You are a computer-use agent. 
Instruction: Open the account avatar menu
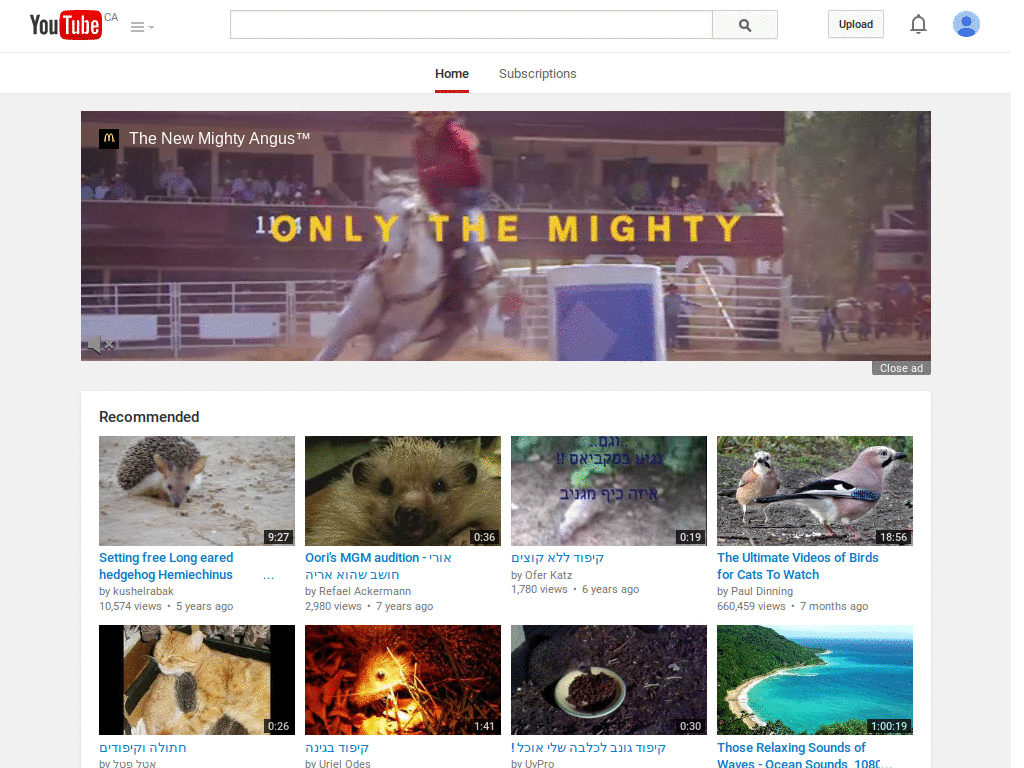(x=966, y=24)
